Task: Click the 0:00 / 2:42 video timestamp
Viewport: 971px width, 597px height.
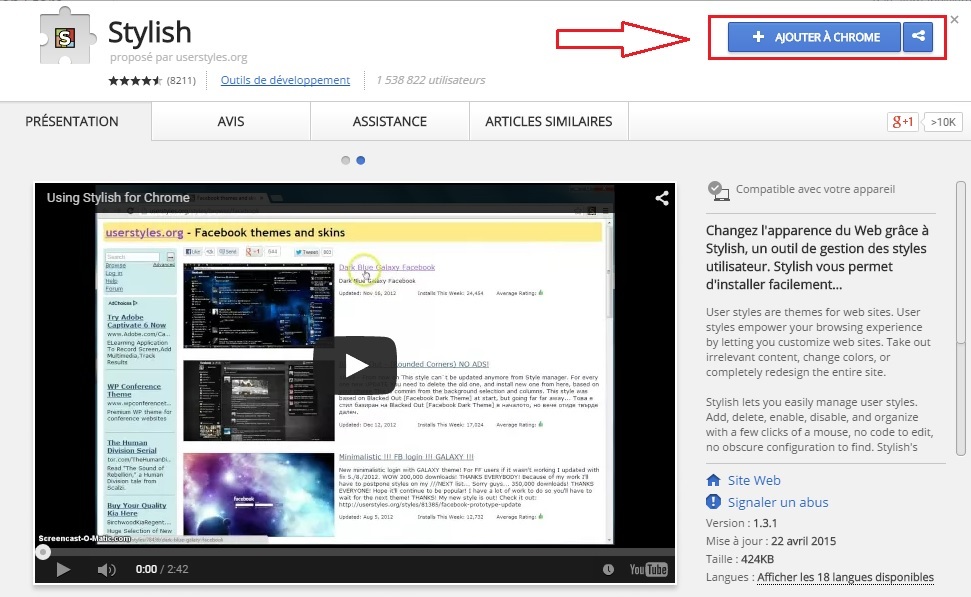Action: pos(162,569)
